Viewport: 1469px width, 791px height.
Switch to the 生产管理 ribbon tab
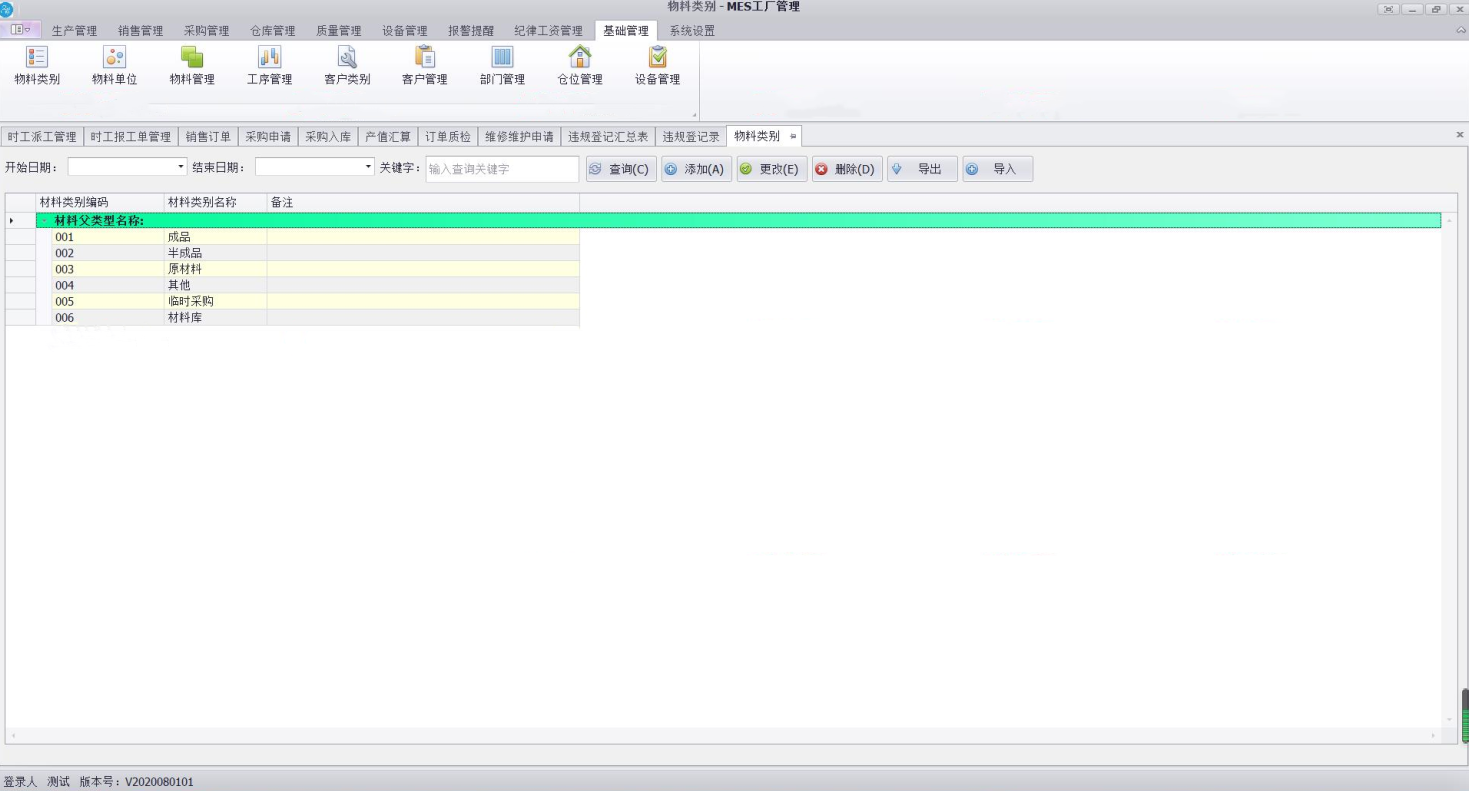coord(74,31)
